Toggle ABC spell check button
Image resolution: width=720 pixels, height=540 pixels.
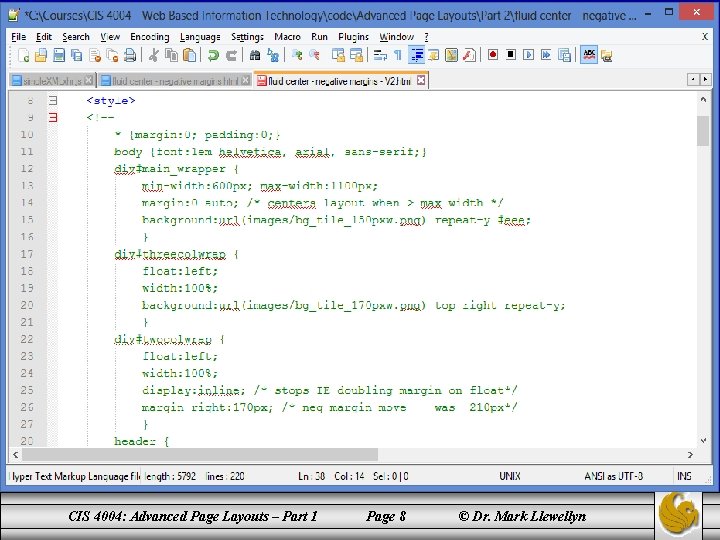pos(589,56)
